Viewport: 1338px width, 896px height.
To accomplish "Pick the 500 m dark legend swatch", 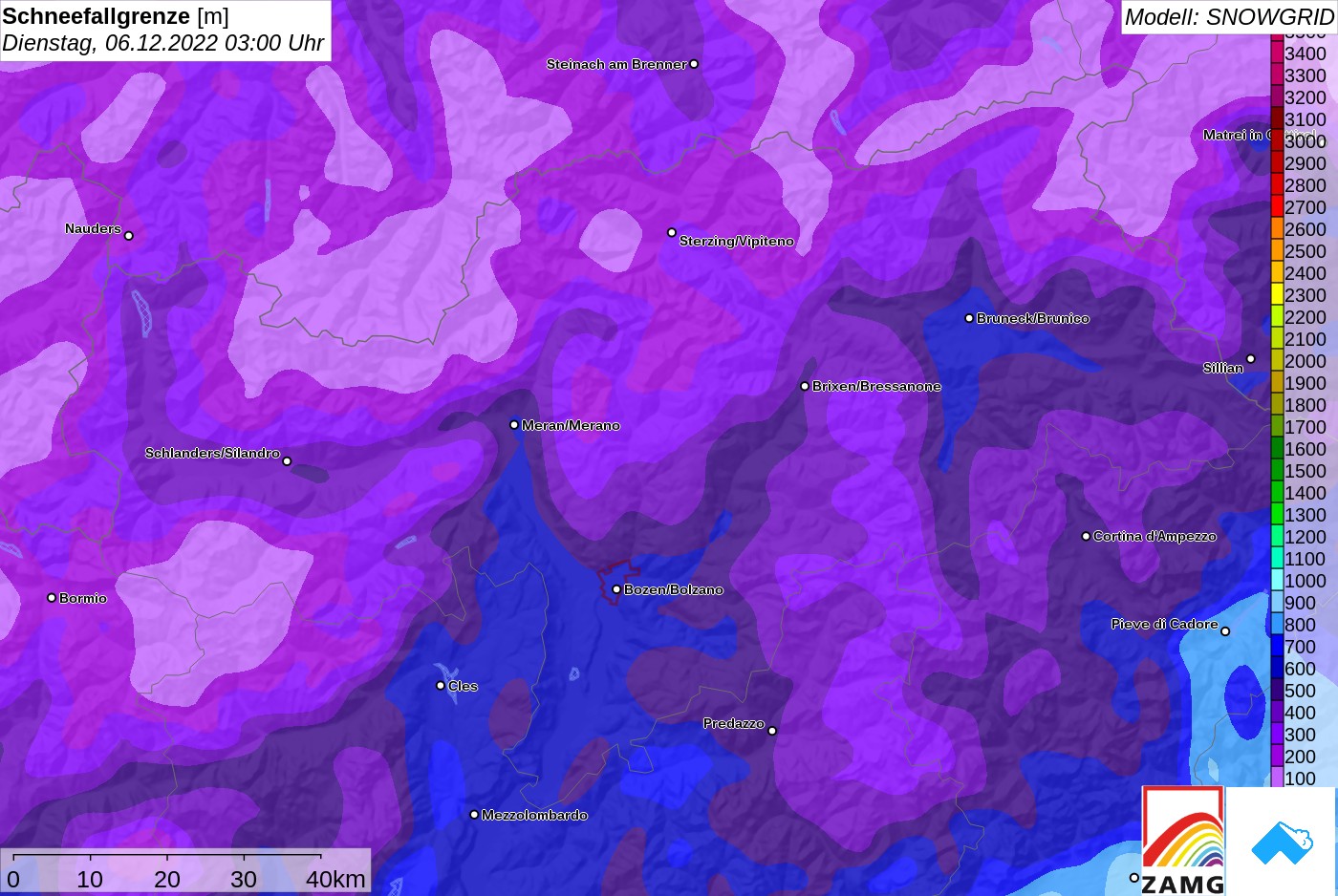I will pyautogui.click(x=1277, y=691).
